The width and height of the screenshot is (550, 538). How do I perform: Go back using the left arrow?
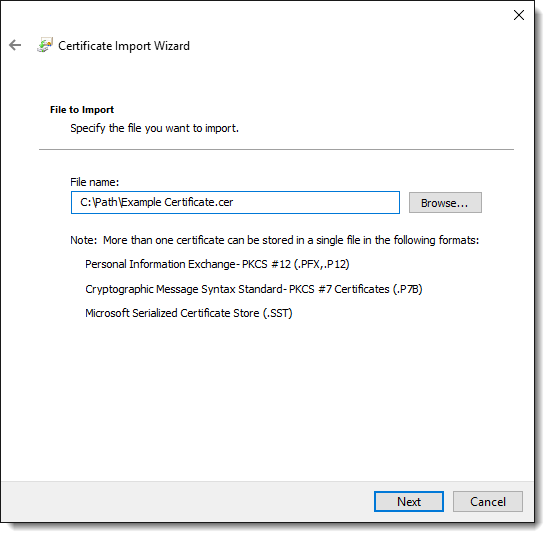pos(15,45)
